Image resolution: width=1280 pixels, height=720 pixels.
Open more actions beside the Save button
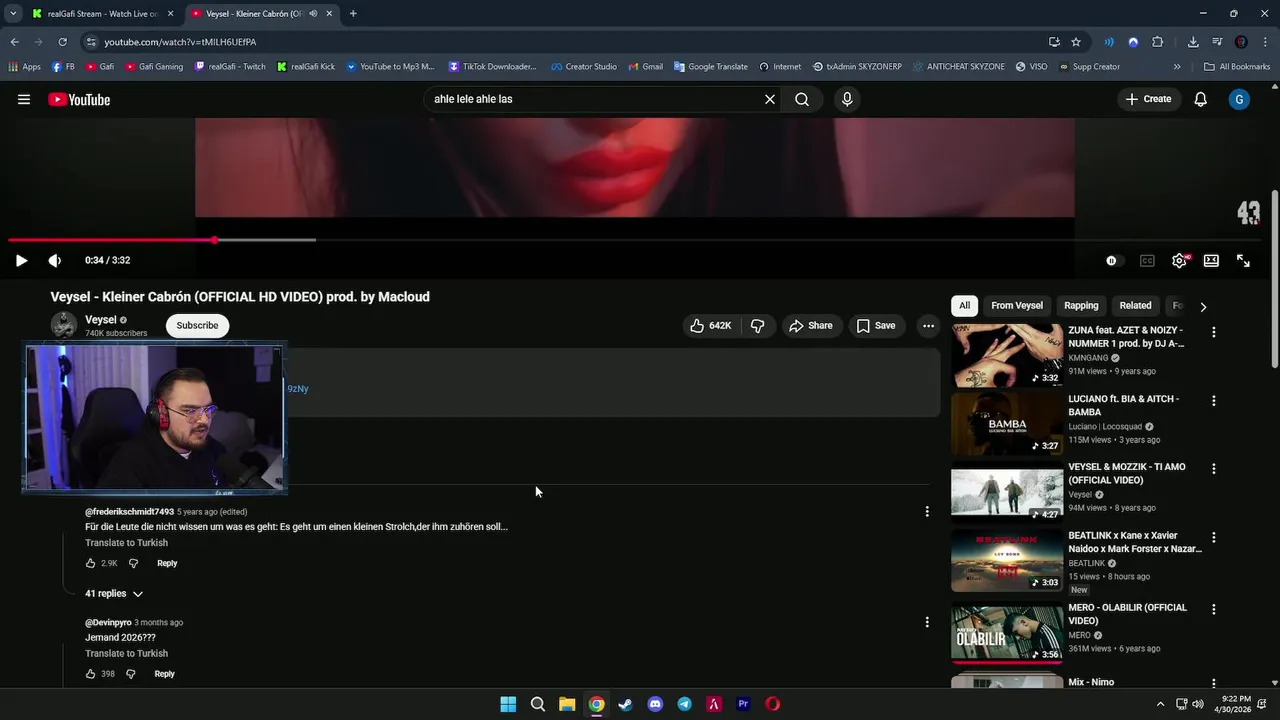(x=928, y=325)
